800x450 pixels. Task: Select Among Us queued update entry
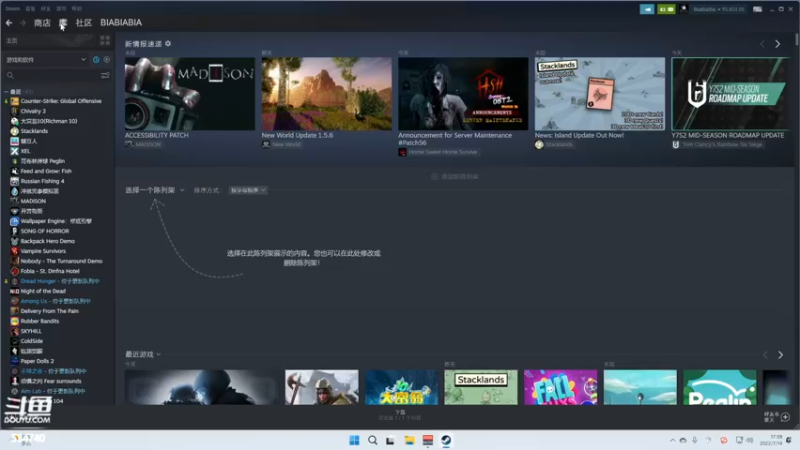56,301
